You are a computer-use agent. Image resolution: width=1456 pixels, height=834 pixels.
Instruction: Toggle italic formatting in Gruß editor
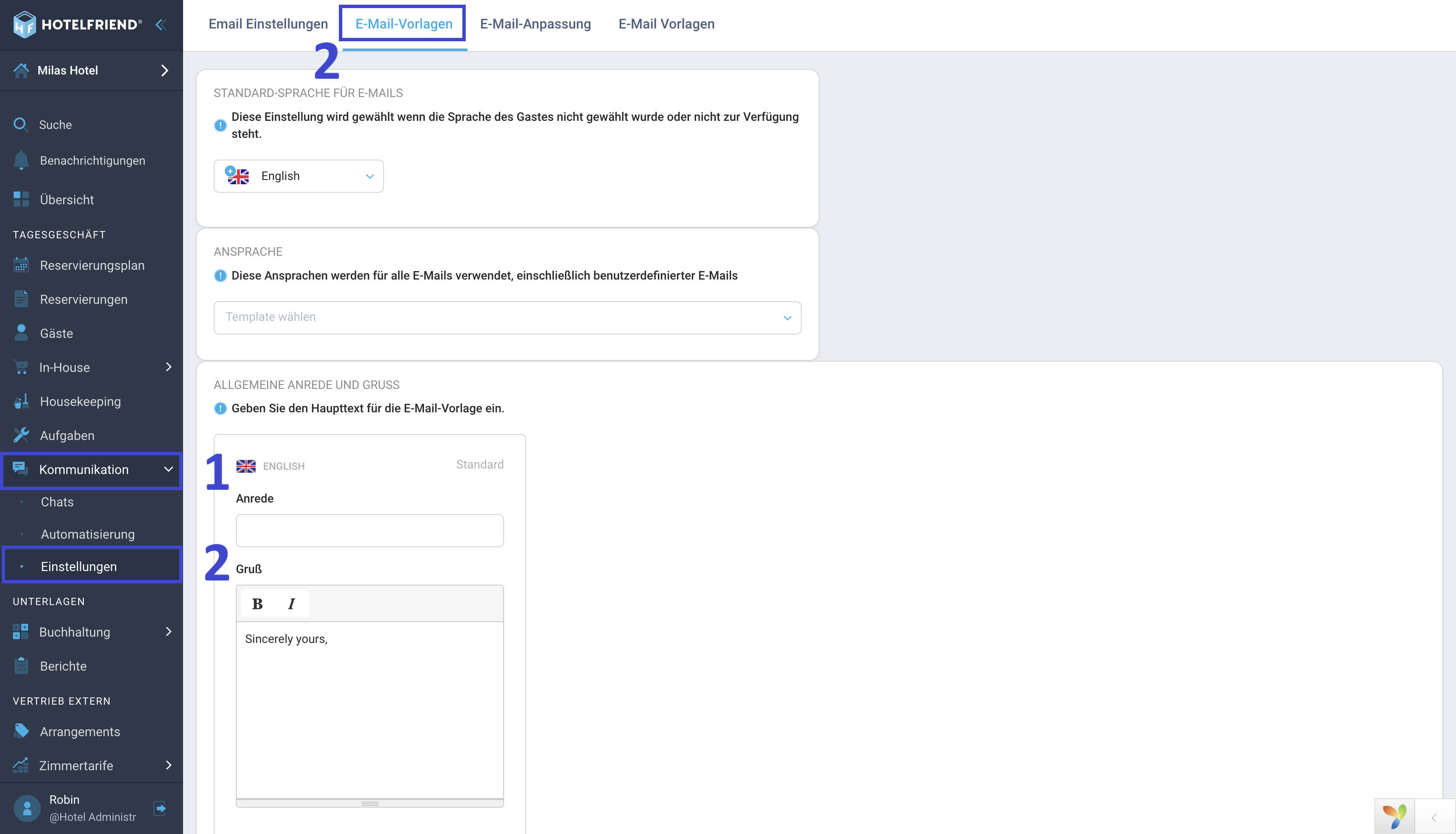tap(291, 604)
